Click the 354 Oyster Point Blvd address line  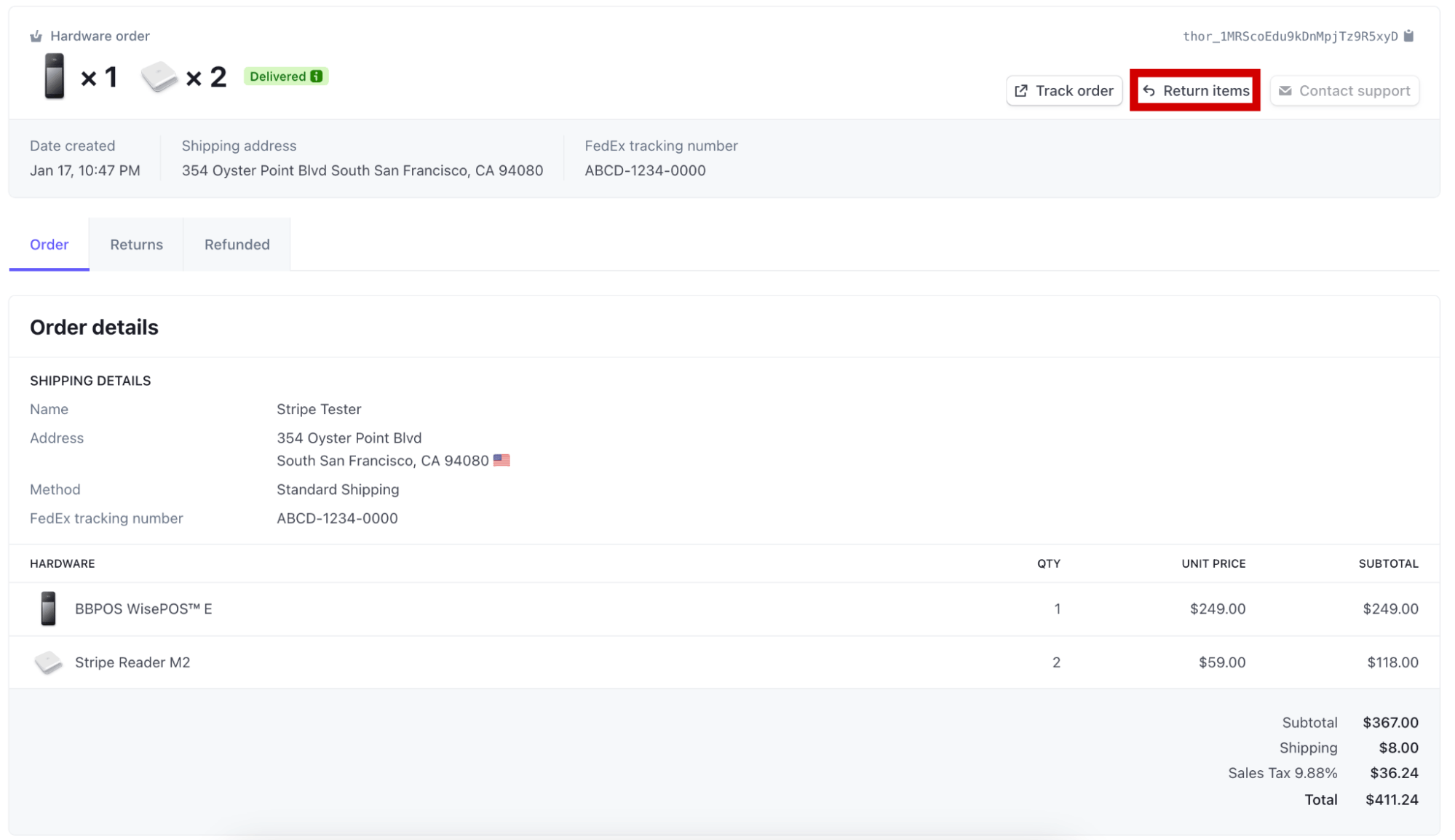coord(349,438)
